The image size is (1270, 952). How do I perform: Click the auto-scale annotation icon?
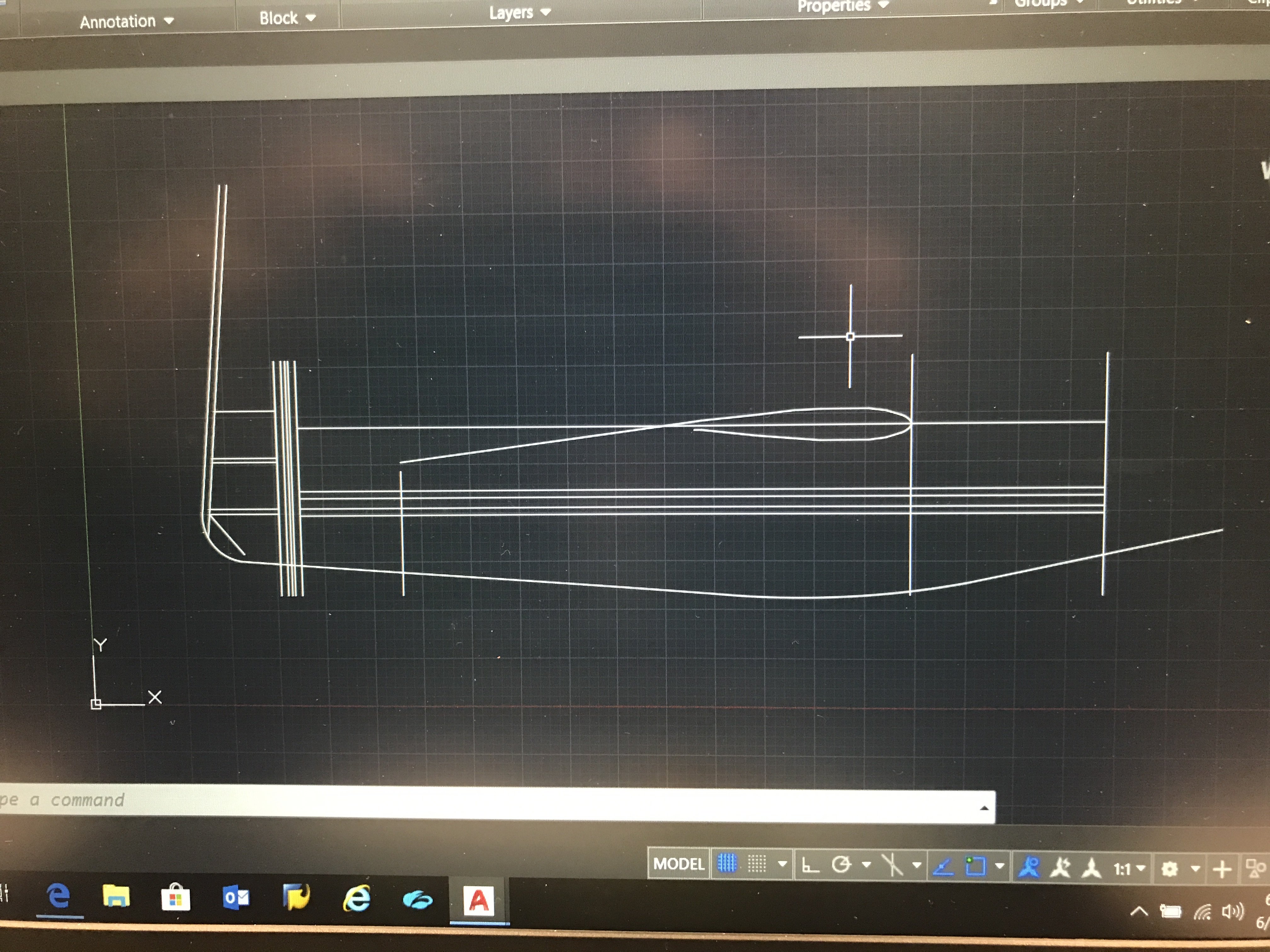pyautogui.click(x=1061, y=868)
